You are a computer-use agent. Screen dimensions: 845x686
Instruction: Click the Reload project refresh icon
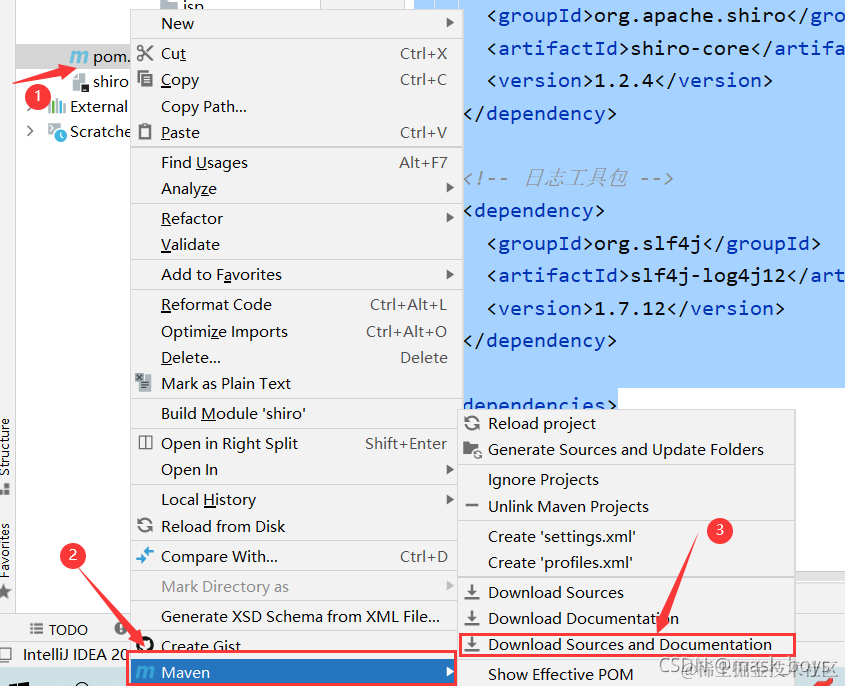point(472,423)
